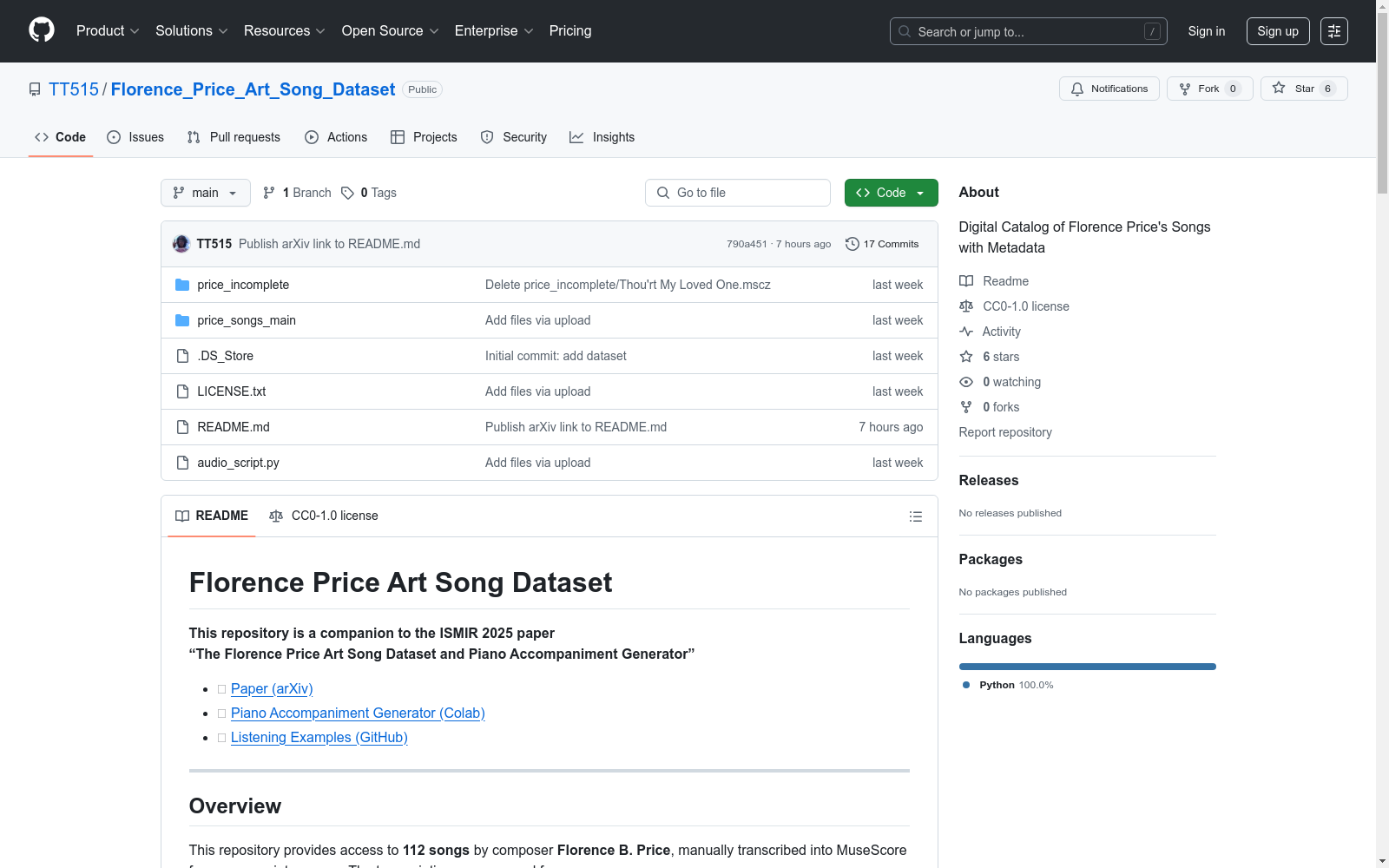Click the blue Python language bar
This screenshot has height=868, width=1389.
(1088, 667)
